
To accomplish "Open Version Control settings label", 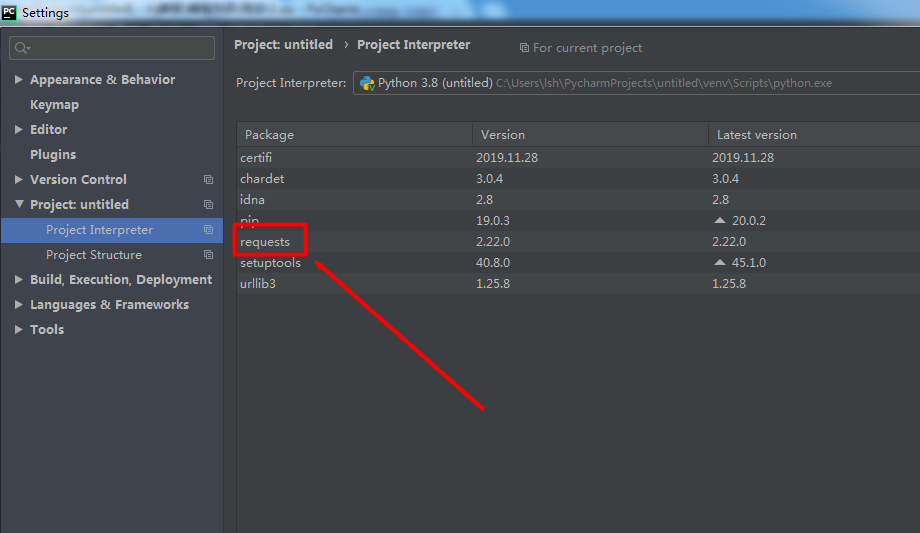I will coord(78,180).
